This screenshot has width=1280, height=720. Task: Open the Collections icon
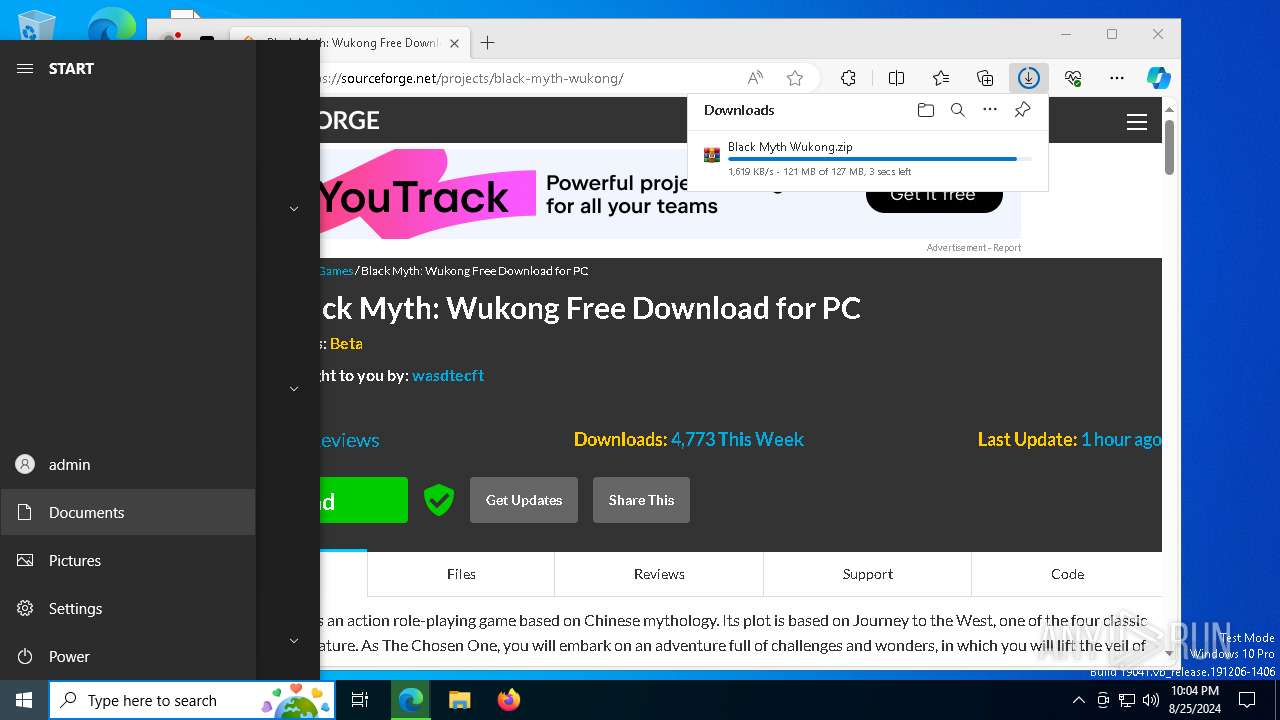tap(985, 78)
